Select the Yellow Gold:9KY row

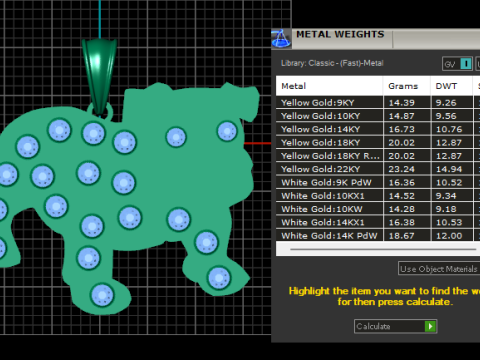tap(378, 103)
